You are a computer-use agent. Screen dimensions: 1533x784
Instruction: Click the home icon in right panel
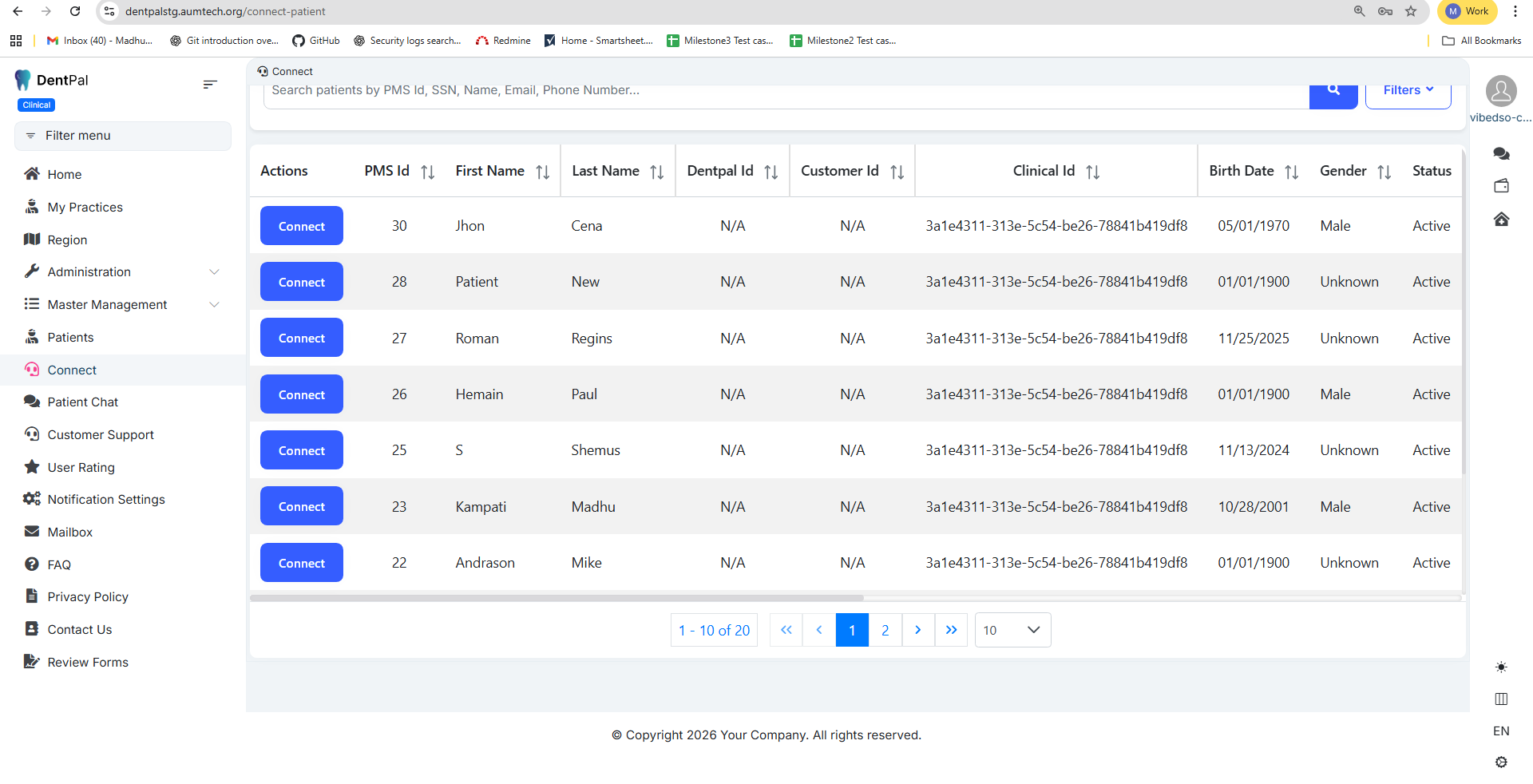[x=1501, y=220]
